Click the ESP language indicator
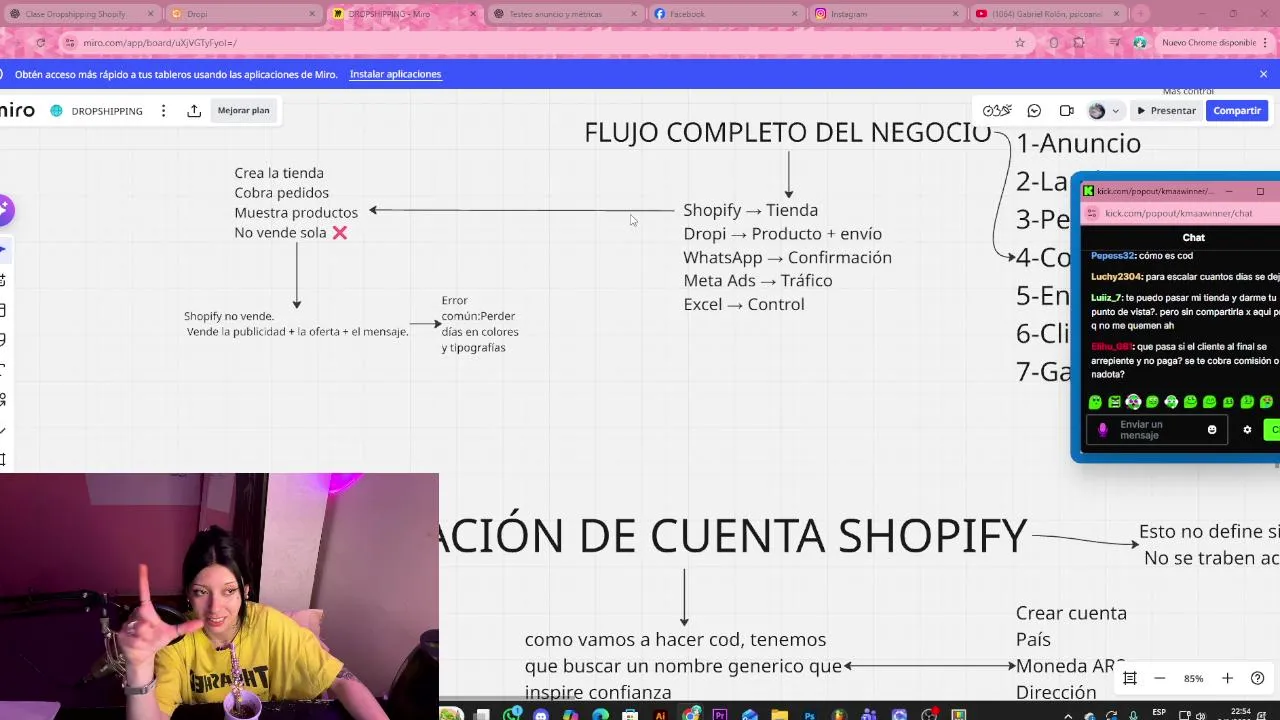Screen dimensions: 1280x720 point(1159,712)
